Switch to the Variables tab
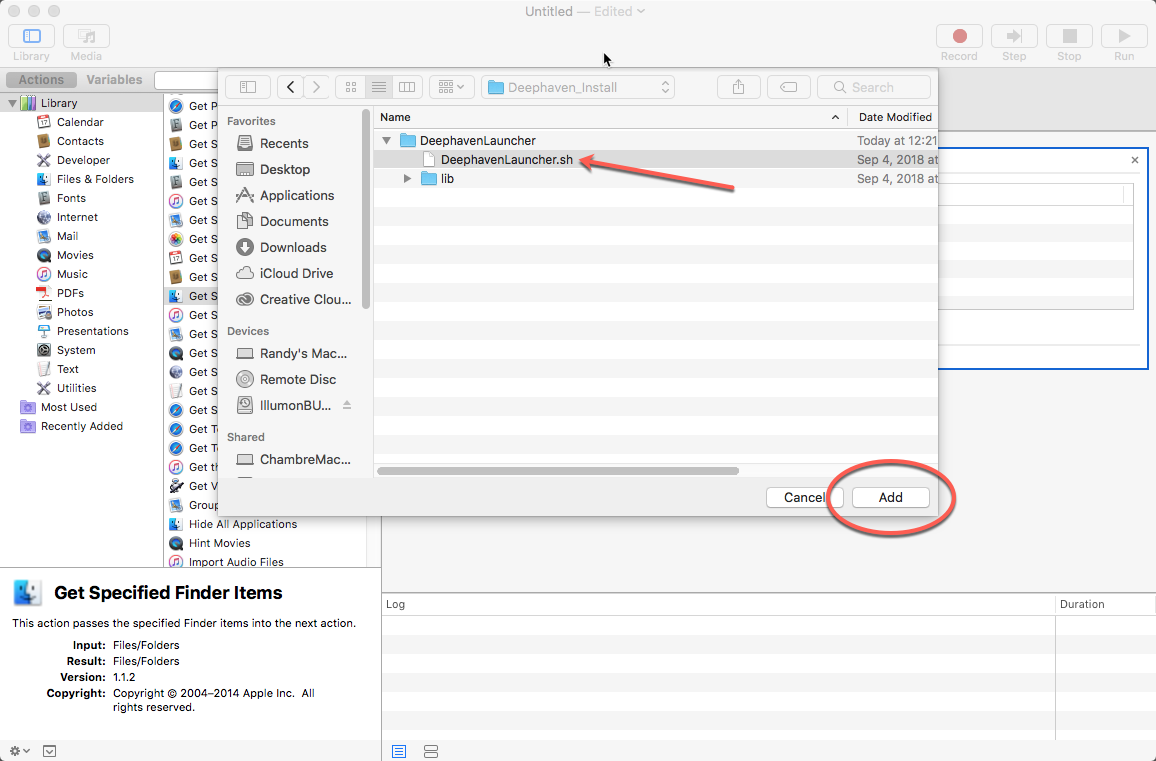Viewport: 1156px width, 761px height. (114, 80)
